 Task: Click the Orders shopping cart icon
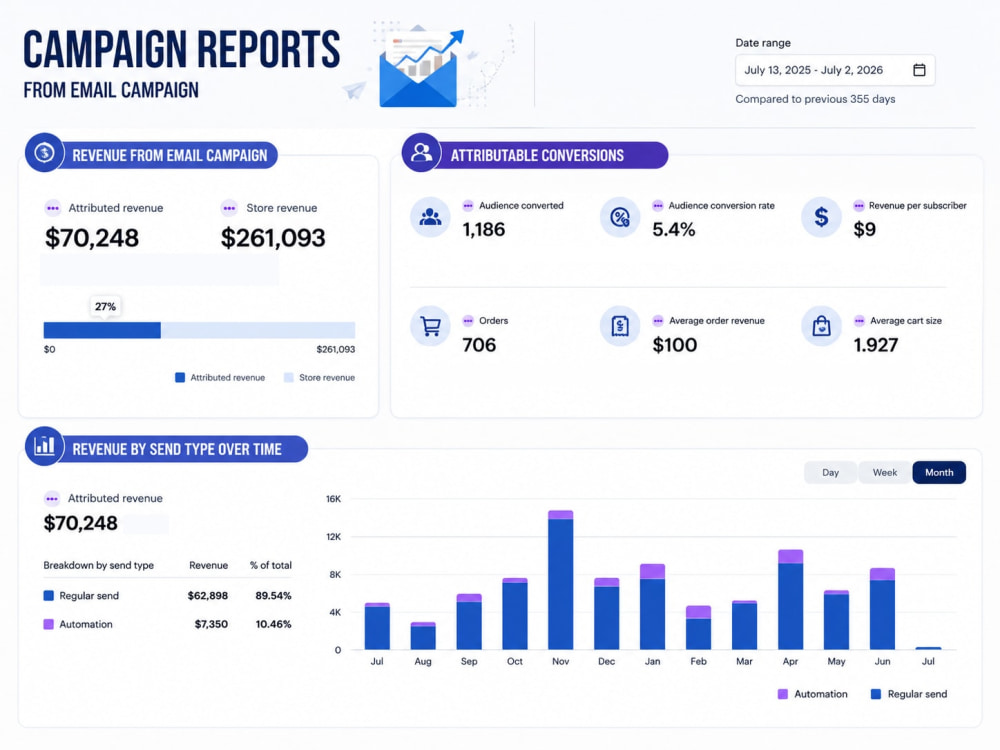tap(430, 327)
